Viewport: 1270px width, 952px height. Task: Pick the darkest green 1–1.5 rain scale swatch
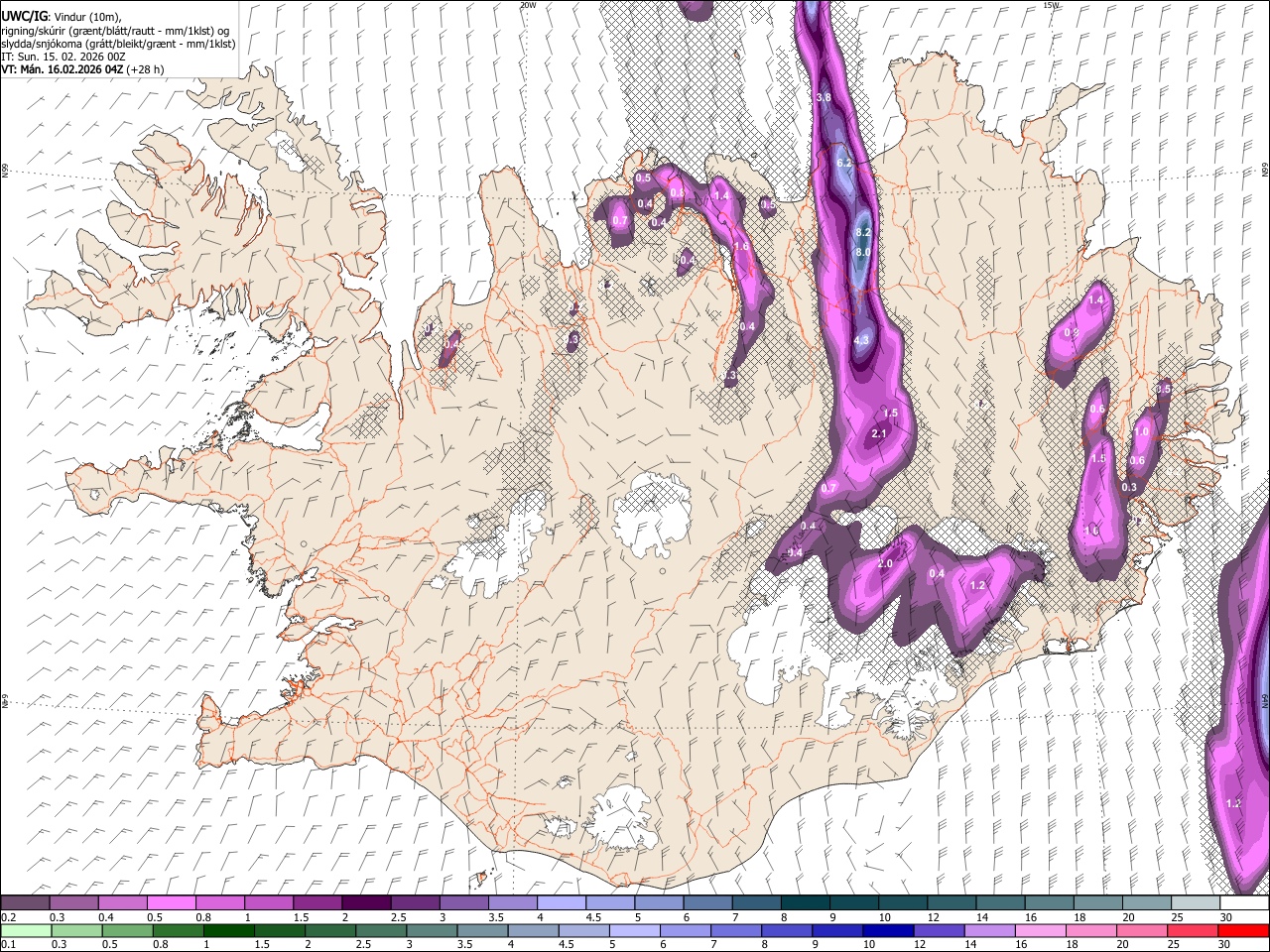pos(228,930)
